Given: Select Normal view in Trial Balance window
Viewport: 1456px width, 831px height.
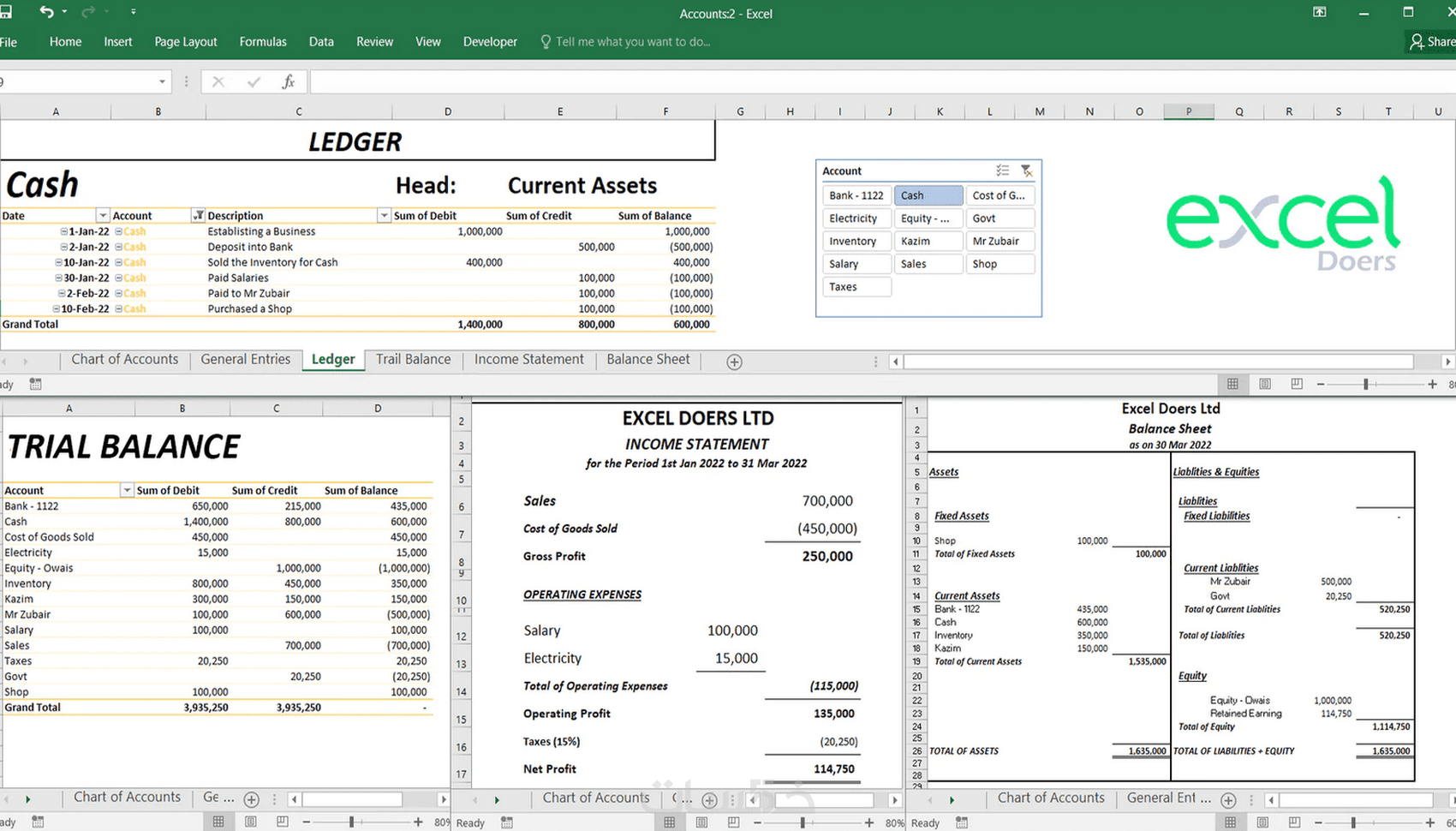Looking at the screenshot, I should point(218,822).
